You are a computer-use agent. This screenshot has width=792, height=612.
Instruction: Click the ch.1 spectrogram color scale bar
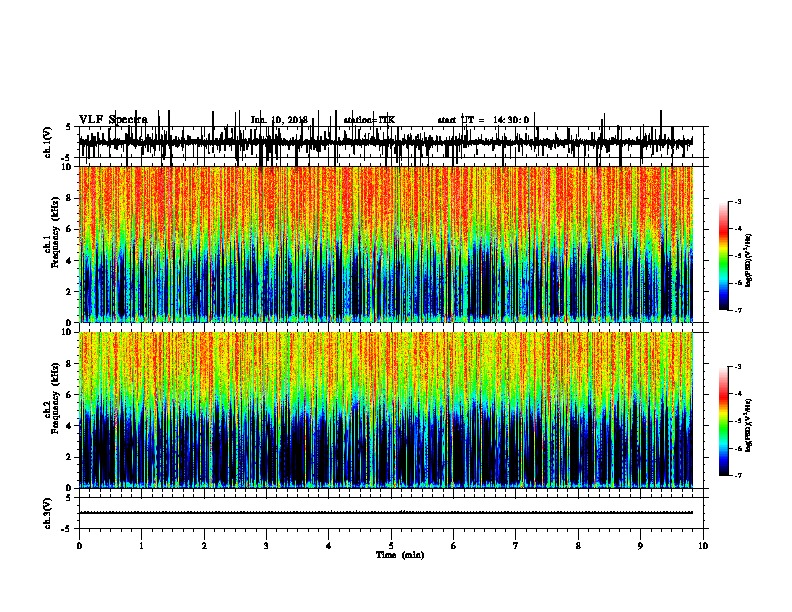click(724, 256)
